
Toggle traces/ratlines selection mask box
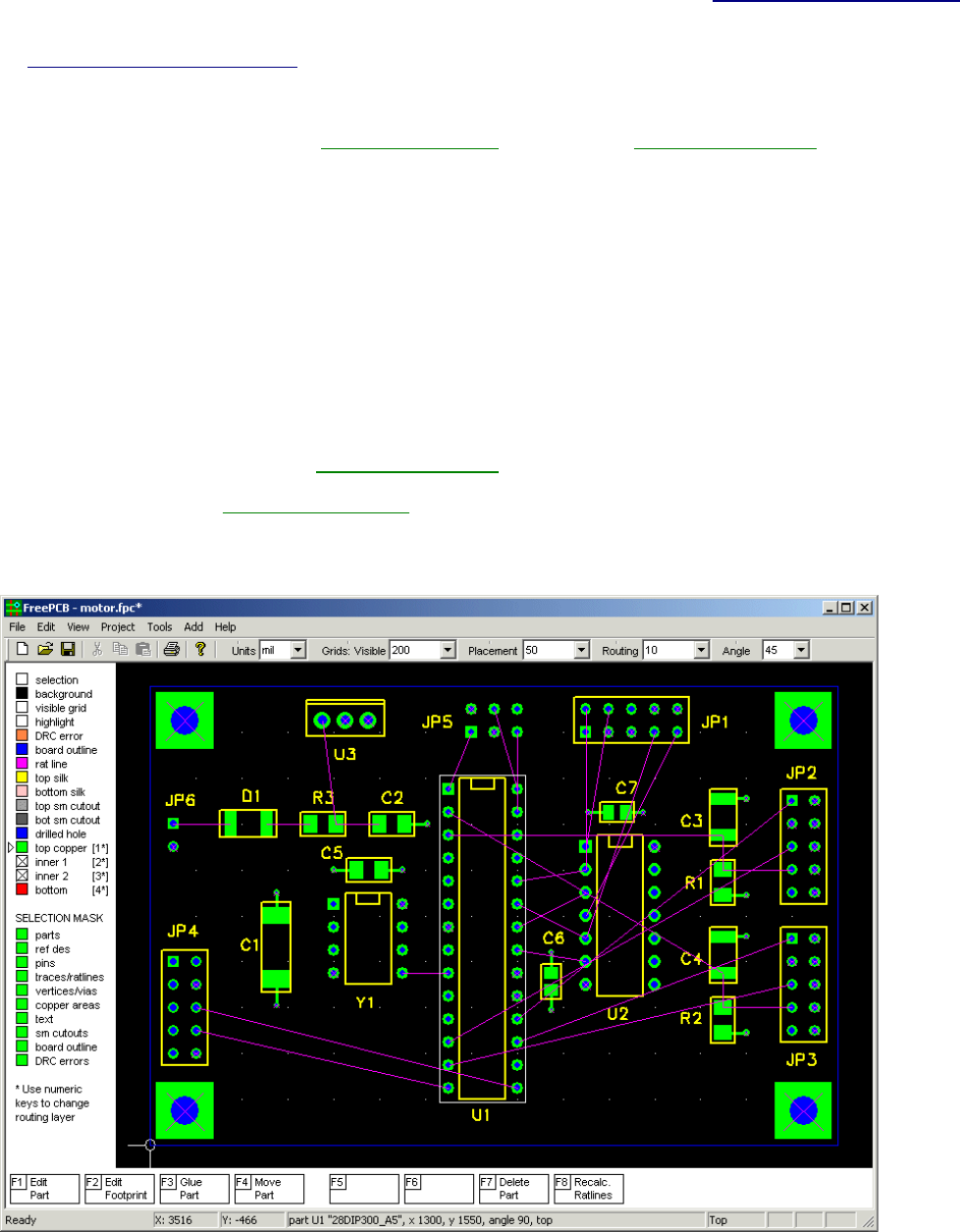tap(23, 977)
